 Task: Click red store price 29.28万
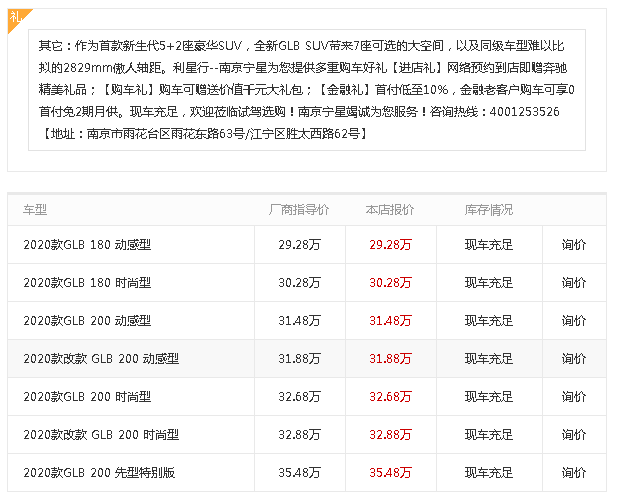click(x=390, y=245)
